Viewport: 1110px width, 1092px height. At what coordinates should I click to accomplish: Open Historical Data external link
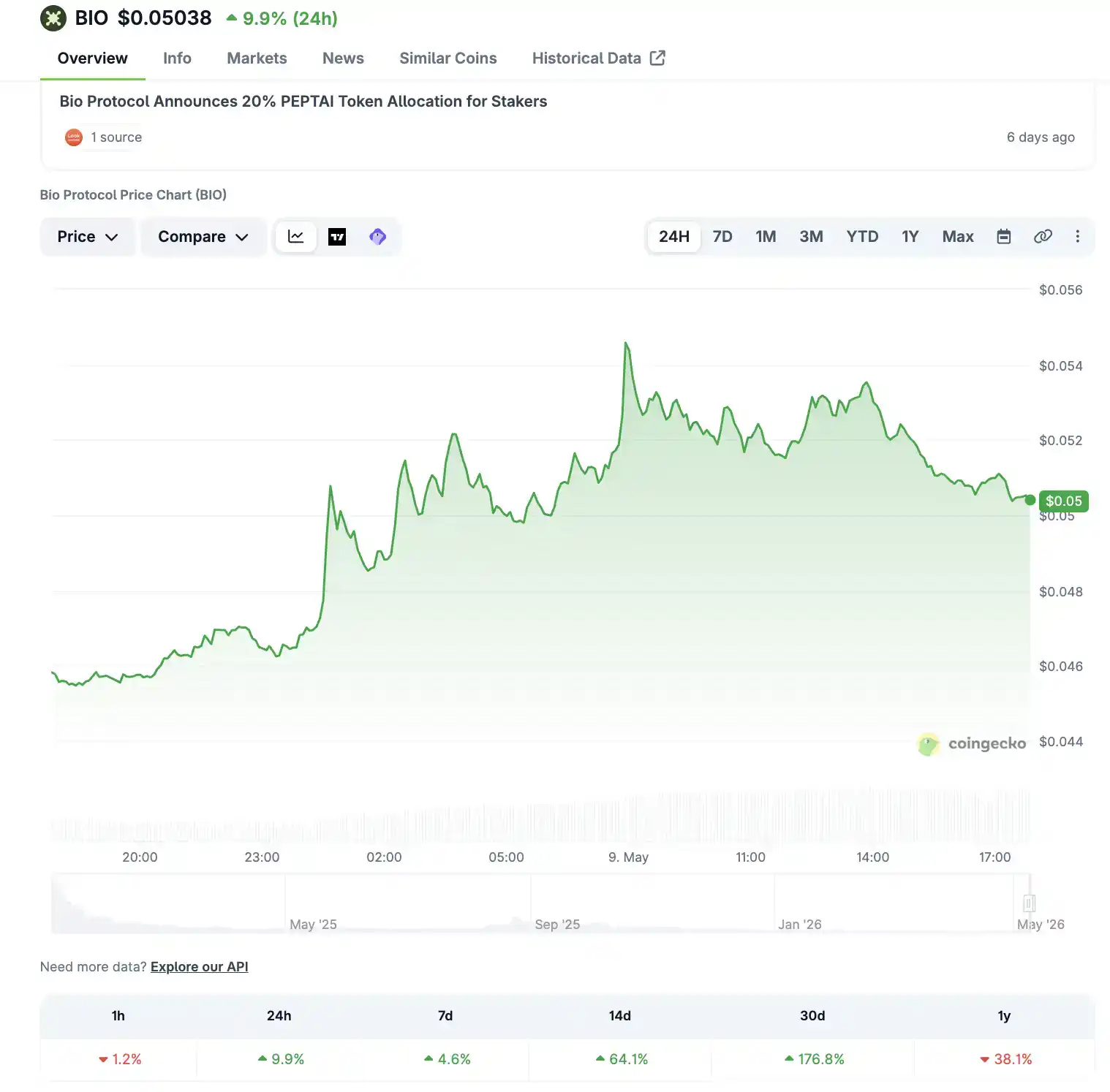click(599, 58)
